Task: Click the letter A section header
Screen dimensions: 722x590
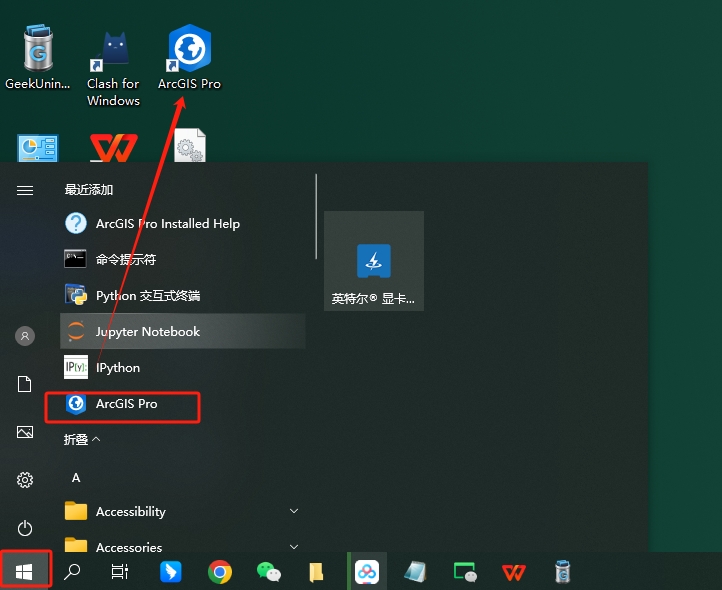Action: (x=76, y=478)
